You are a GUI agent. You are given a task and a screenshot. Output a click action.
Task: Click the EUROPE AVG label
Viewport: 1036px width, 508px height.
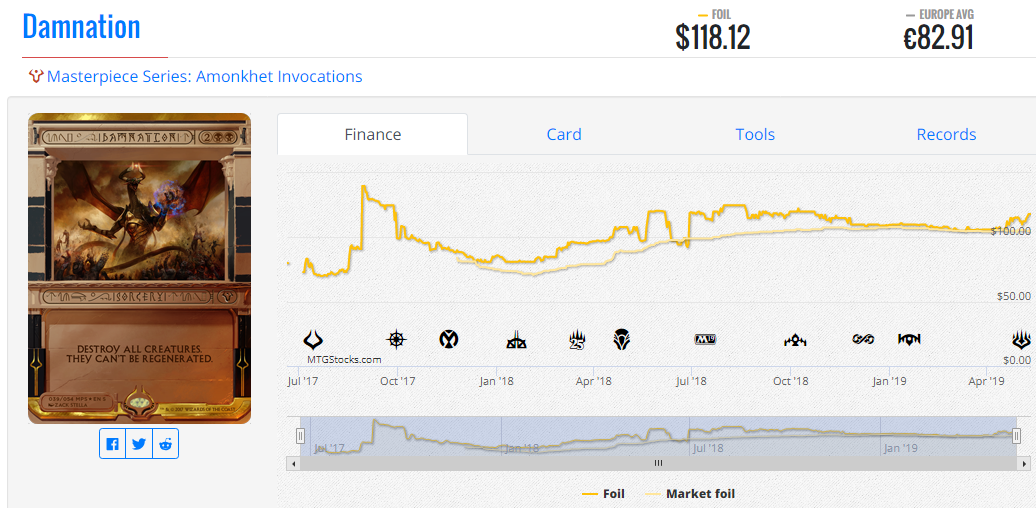click(946, 15)
